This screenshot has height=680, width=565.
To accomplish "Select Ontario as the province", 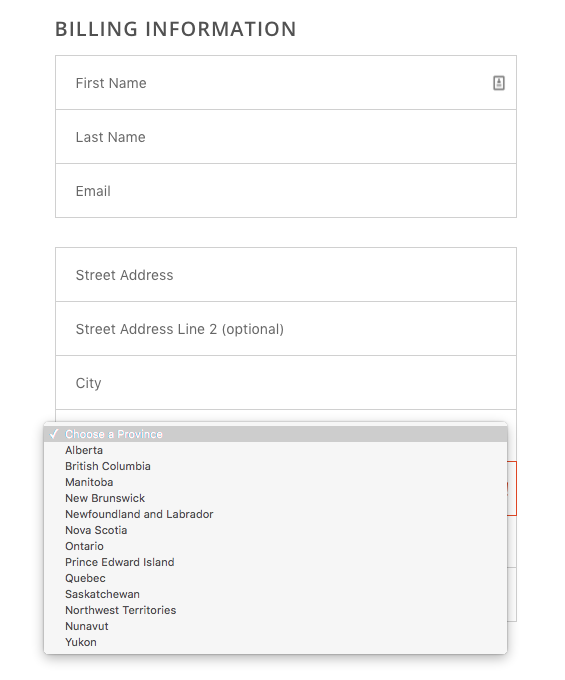I will [x=275, y=546].
